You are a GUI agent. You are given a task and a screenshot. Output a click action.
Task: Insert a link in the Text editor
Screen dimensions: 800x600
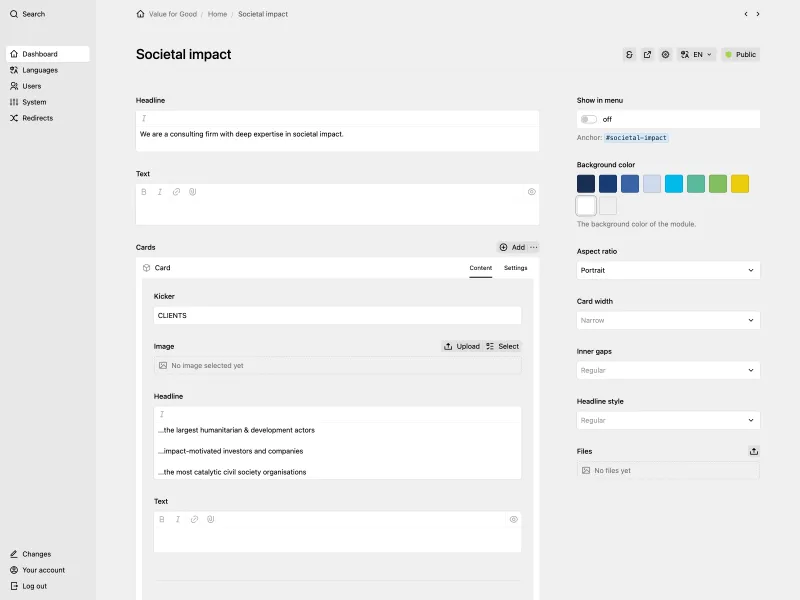(x=177, y=191)
